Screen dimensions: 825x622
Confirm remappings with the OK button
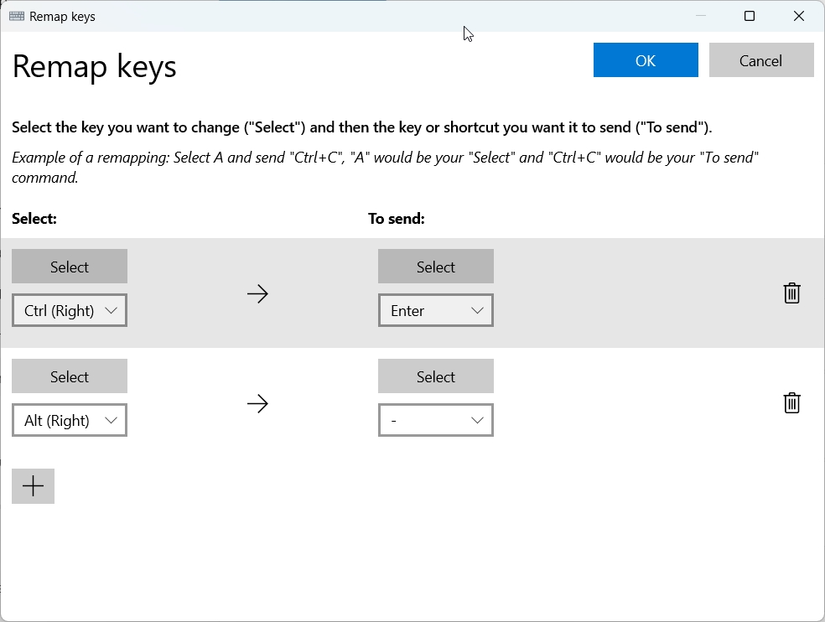(x=645, y=60)
